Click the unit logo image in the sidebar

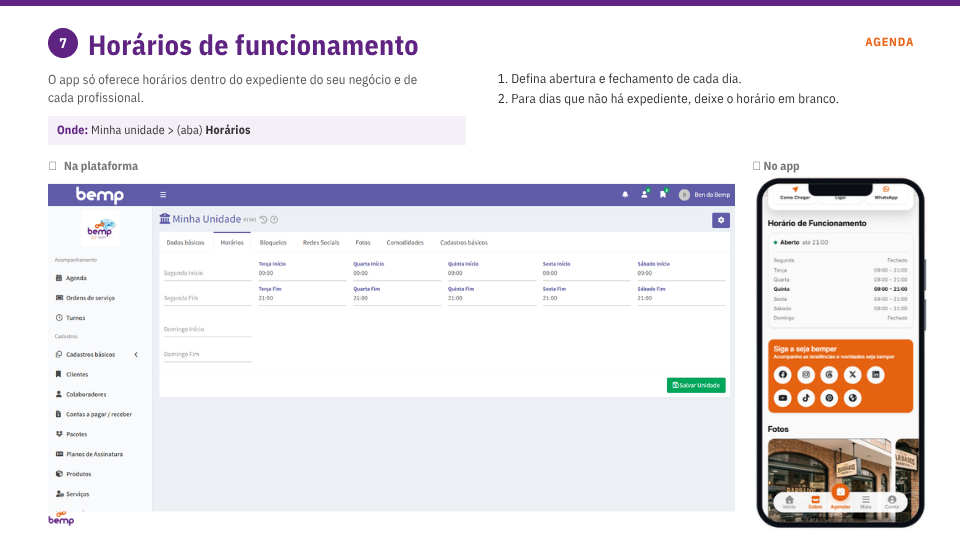click(x=100, y=228)
